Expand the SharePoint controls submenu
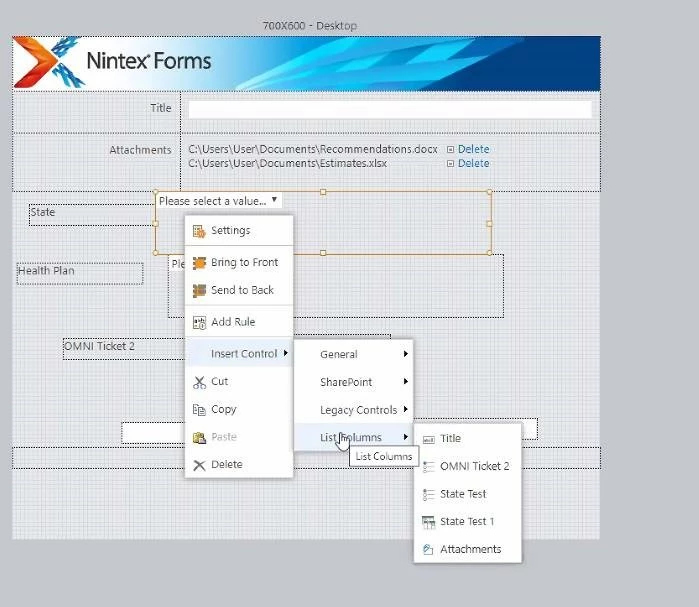This screenshot has width=699, height=607. point(354,382)
